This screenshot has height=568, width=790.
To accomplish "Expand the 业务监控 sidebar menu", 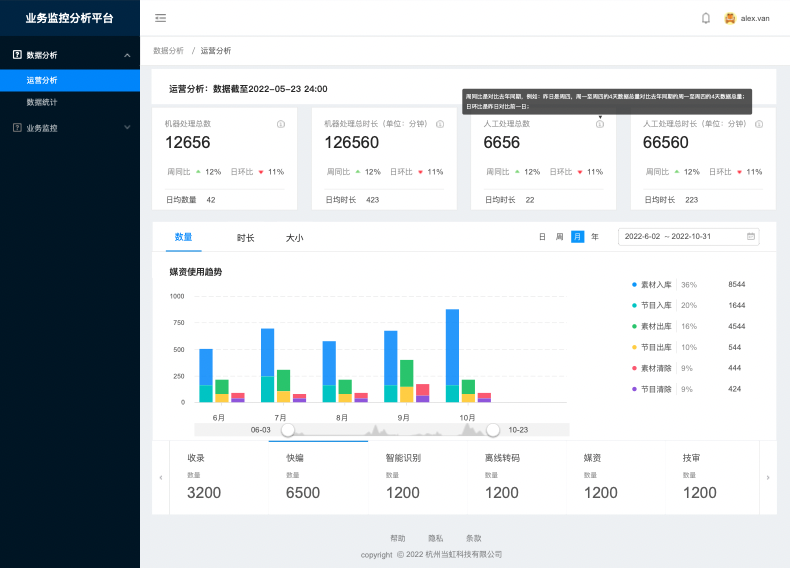I will tap(126, 128).
